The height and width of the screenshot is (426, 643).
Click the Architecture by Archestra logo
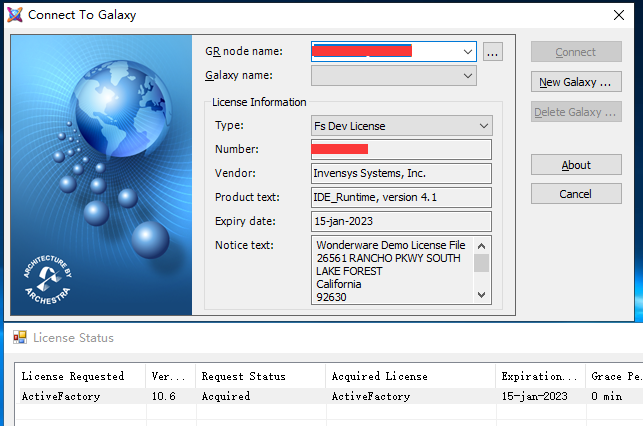pos(48,280)
